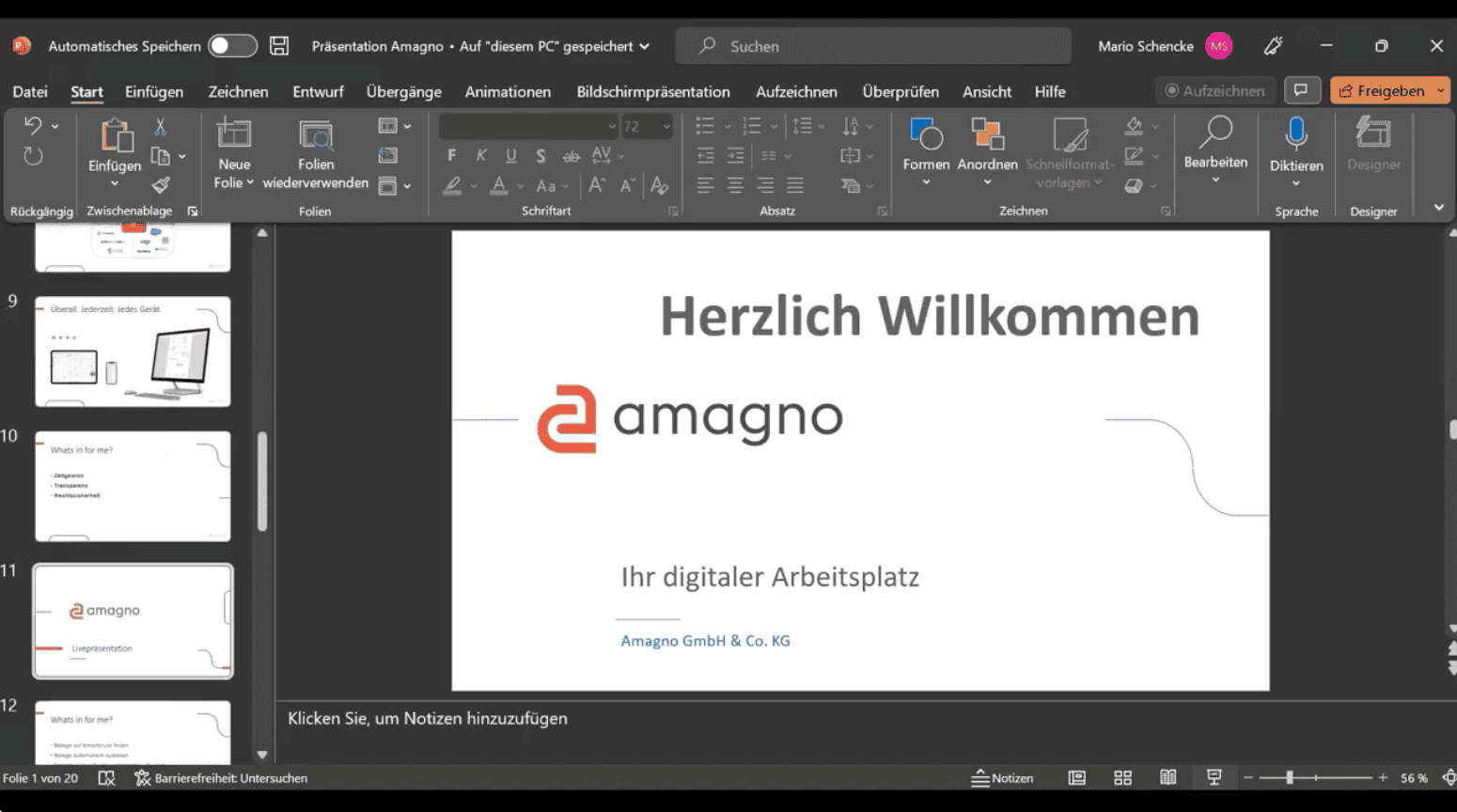Click the Neue Folie icon
This screenshot has height=812, width=1457.
[x=234, y=134]
